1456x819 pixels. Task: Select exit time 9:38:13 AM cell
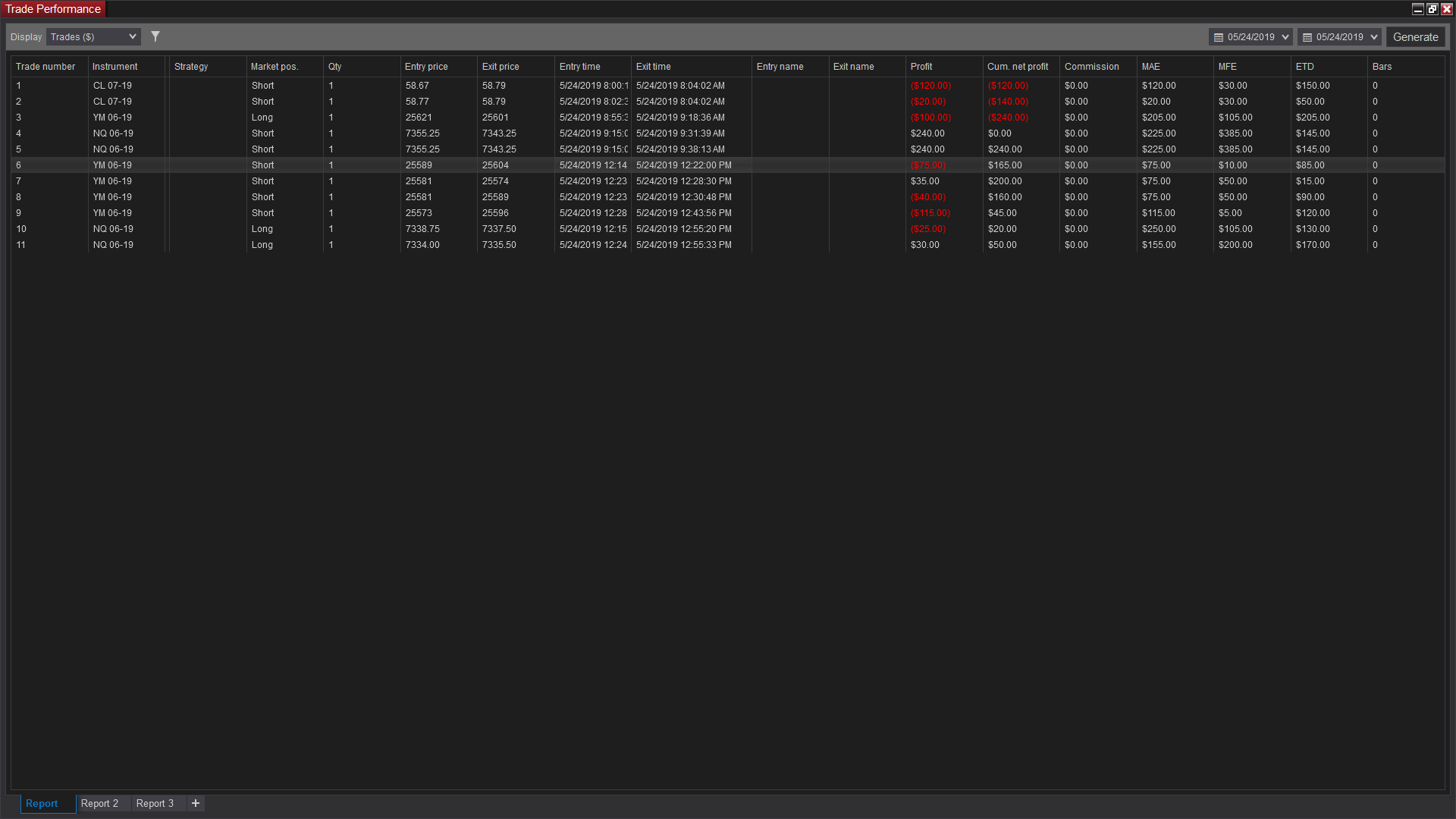[680, 149]
